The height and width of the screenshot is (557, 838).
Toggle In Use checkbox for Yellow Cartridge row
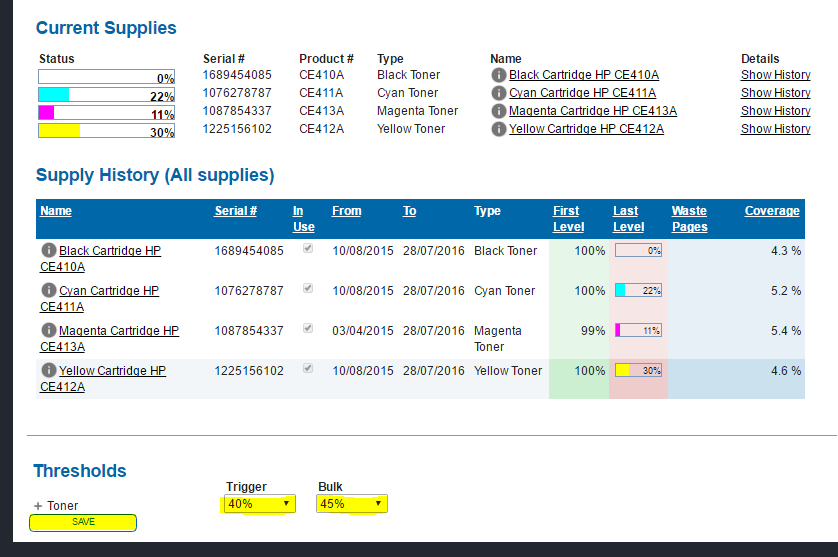(308, 369)
